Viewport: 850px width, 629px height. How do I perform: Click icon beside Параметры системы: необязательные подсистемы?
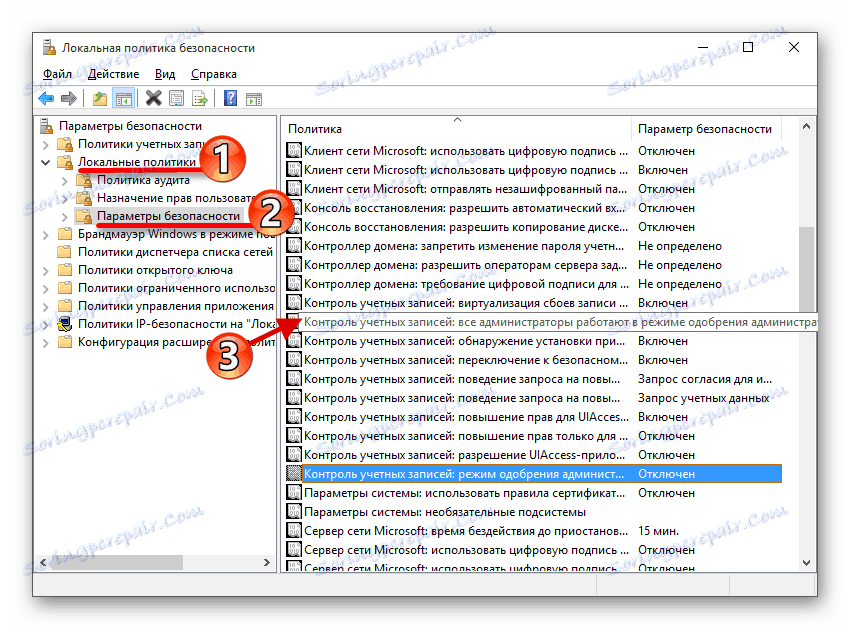tap(294, 512)
